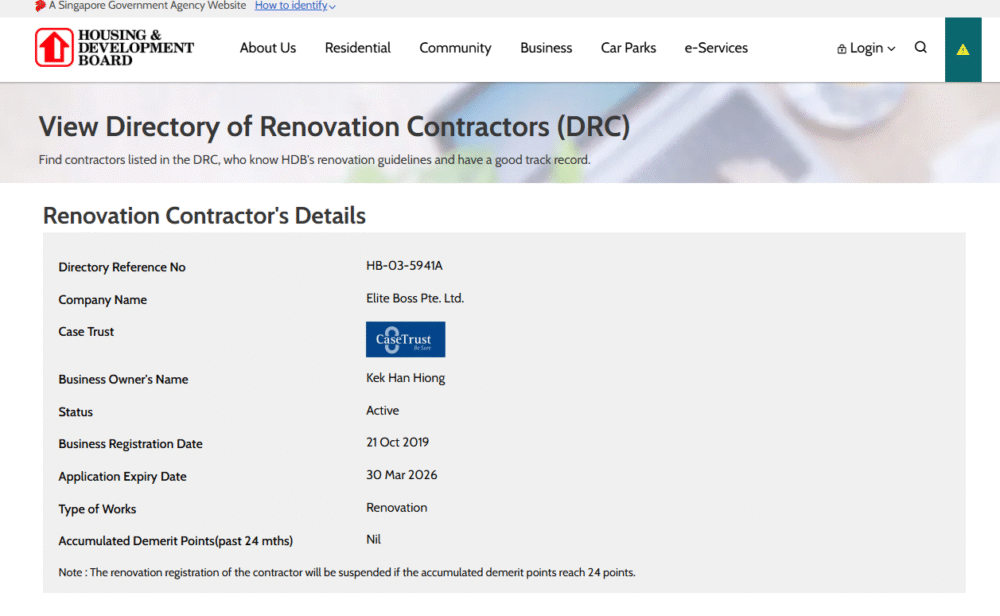The width and height of the screenshot is (1000, 616).
Task: Click the Application Expiry Date label
Action: pyautogui.click(x=122, y=476)
